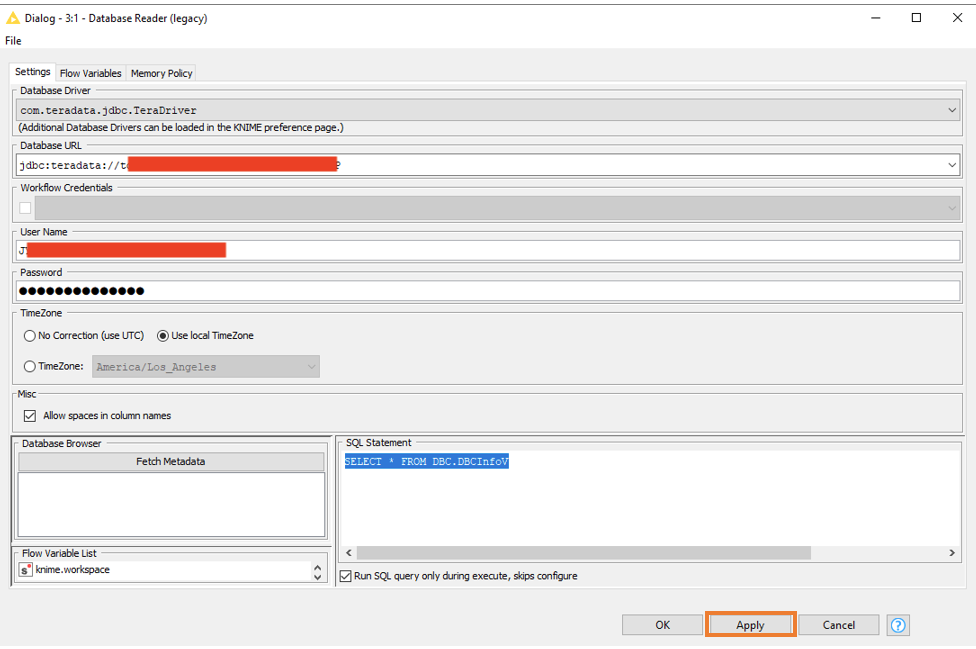Click the blue help question mark icon

[898, 625]
